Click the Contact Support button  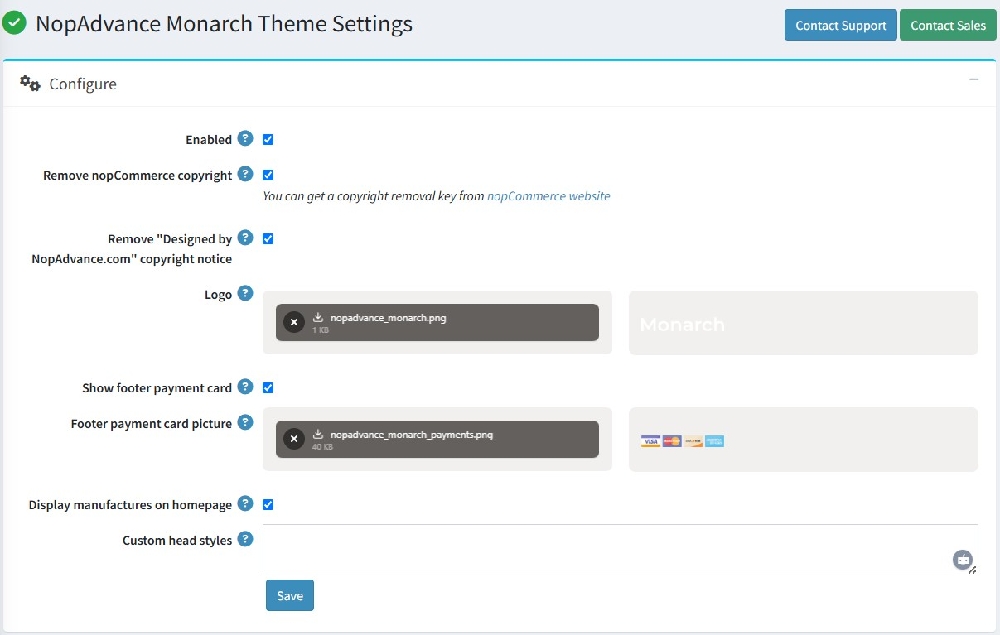[x=840, y=25]
